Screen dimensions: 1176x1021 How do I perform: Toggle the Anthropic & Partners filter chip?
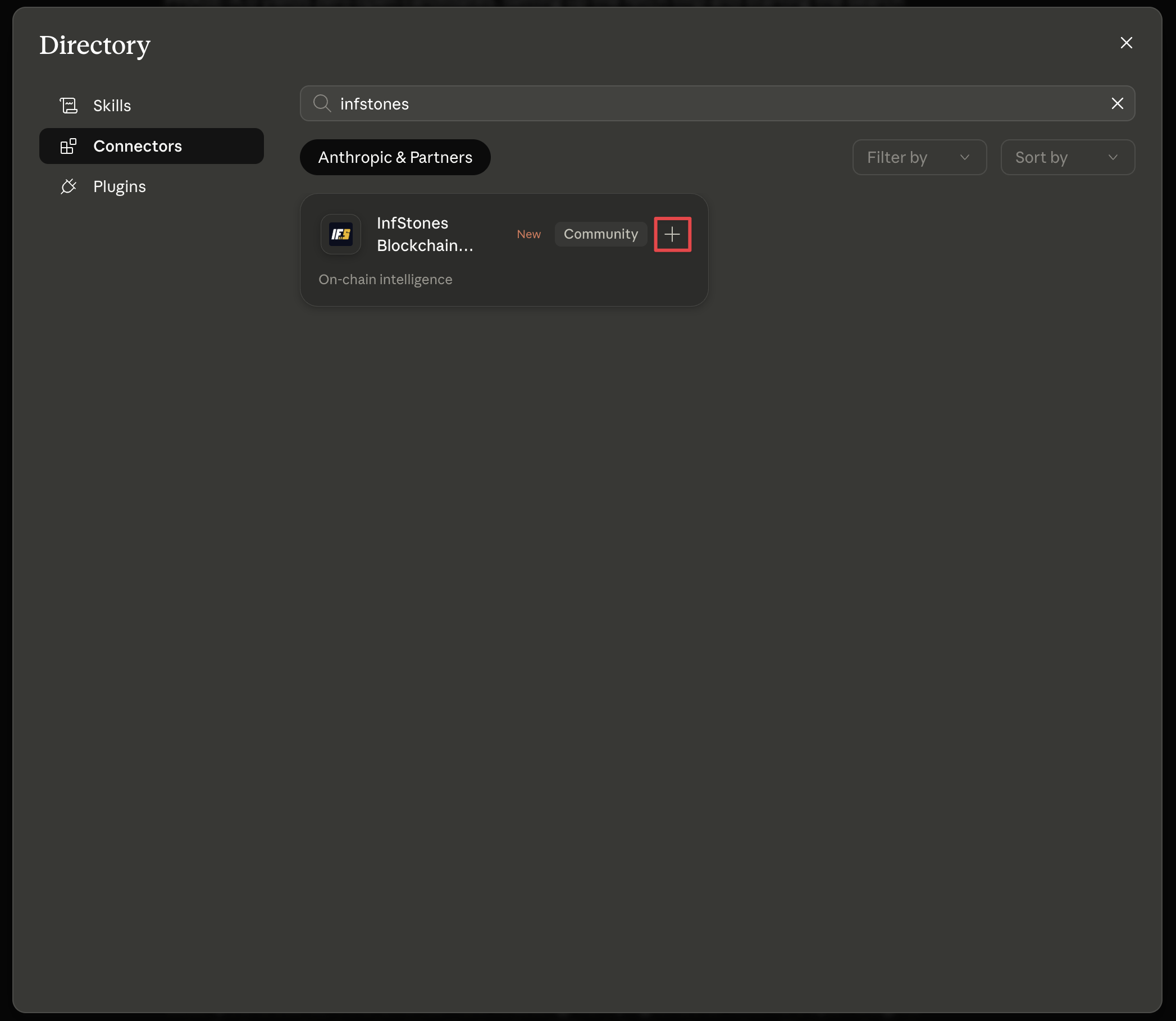[x=395, y=157]
